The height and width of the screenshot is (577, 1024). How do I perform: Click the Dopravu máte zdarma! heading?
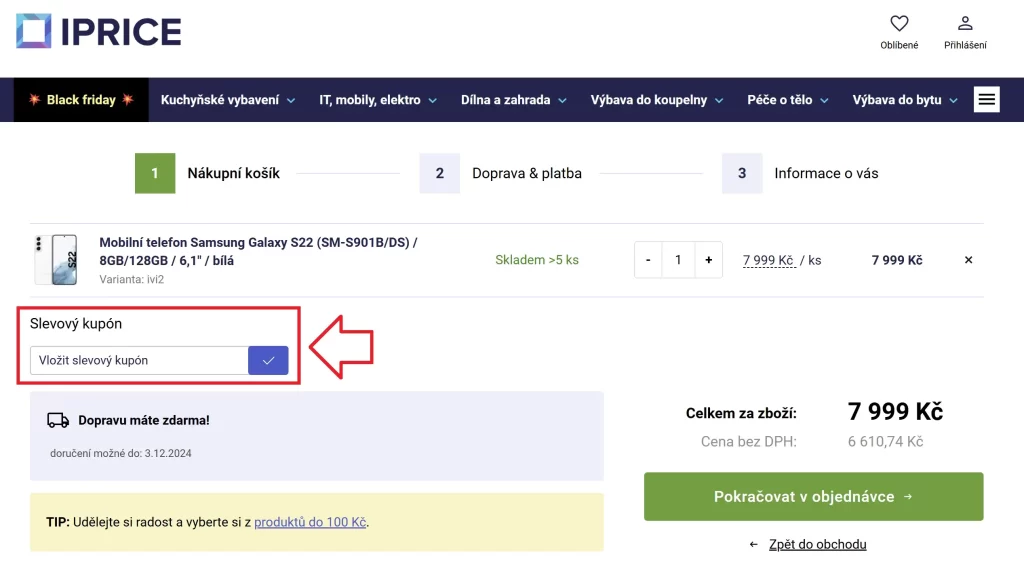(144, 420)
